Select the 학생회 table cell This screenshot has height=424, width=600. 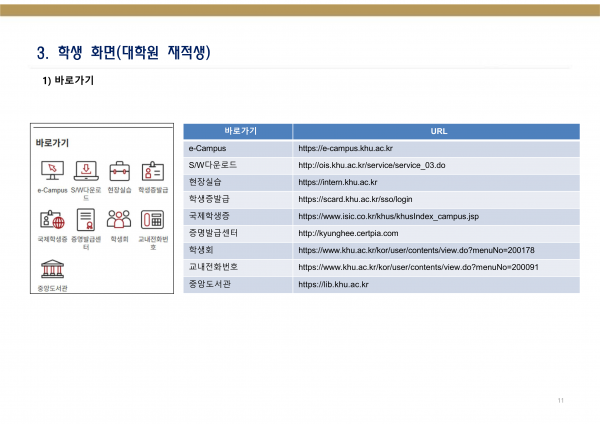(238, 250)
